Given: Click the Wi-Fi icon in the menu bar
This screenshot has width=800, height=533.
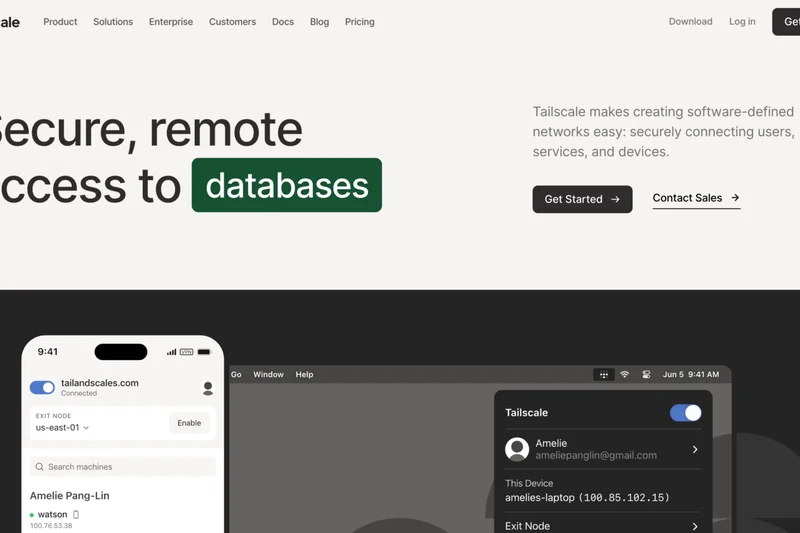Looking at the screenshot, I should point(625,375).
